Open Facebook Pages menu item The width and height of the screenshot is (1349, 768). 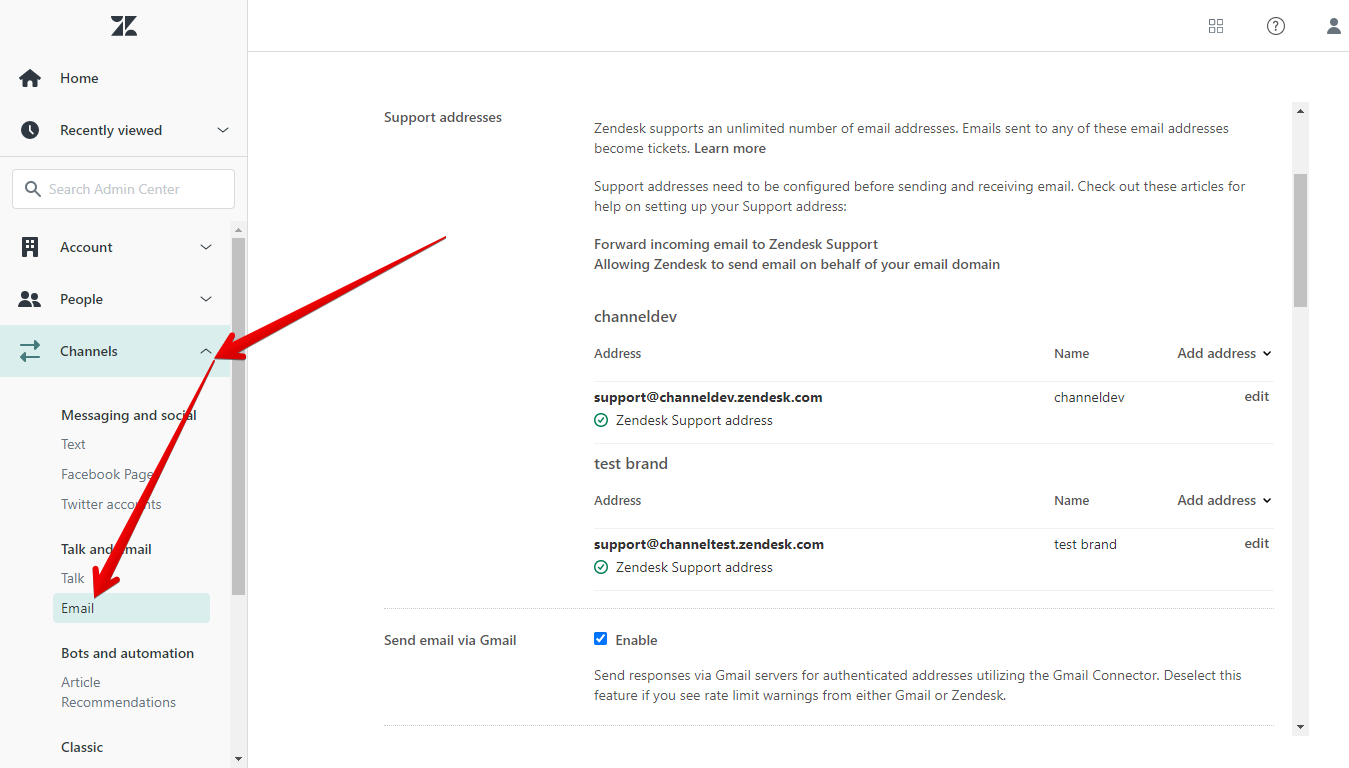tap(108, 474)
